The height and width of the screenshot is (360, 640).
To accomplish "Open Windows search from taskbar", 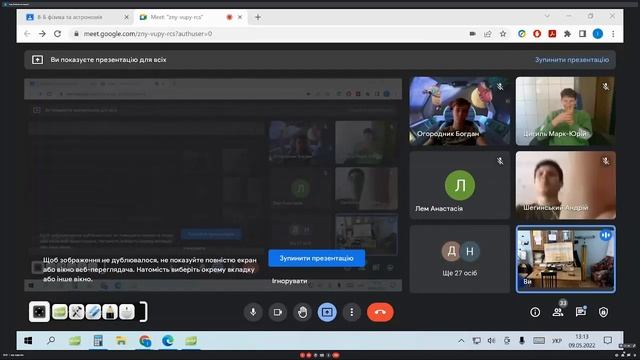I will (51, 340).
